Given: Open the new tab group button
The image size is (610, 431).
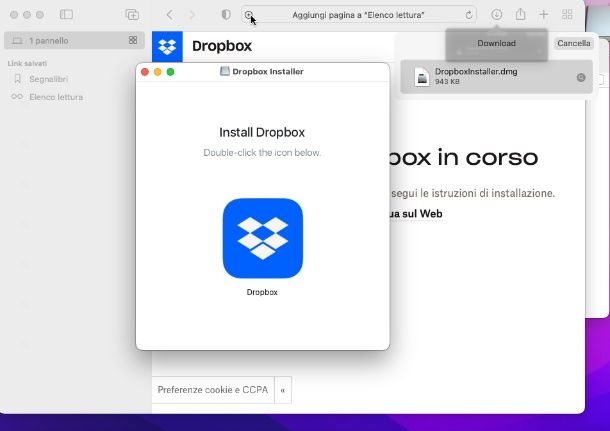Looking at the screenshot, I should pyautogui.click(x=132, y=15).
